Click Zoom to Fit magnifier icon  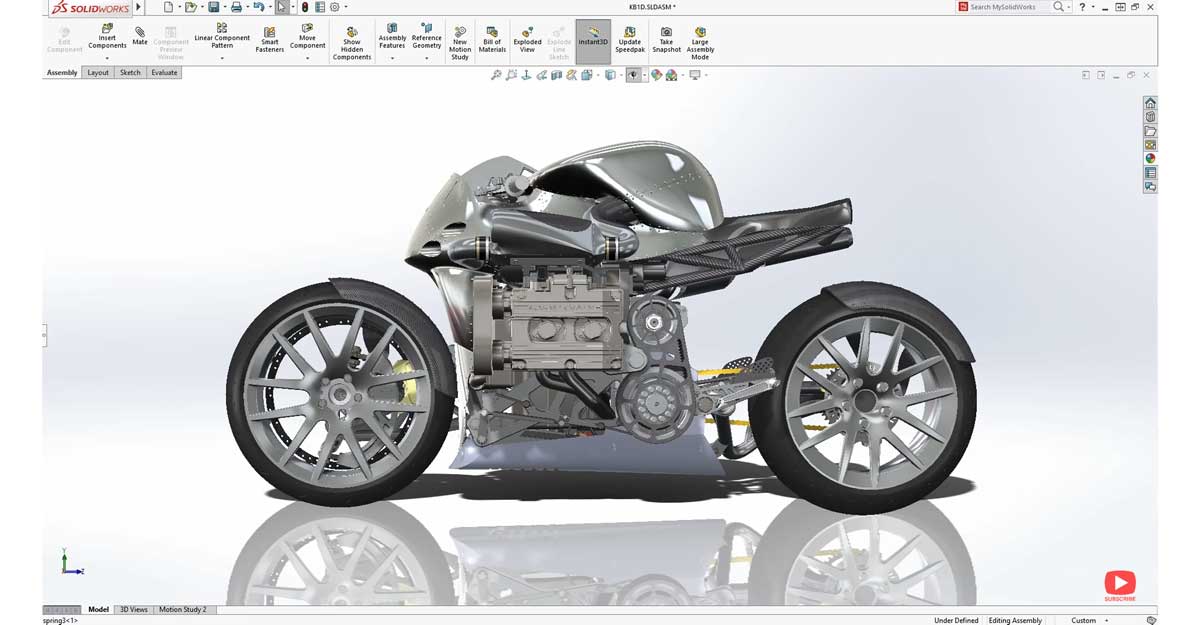tap(496, 75)
